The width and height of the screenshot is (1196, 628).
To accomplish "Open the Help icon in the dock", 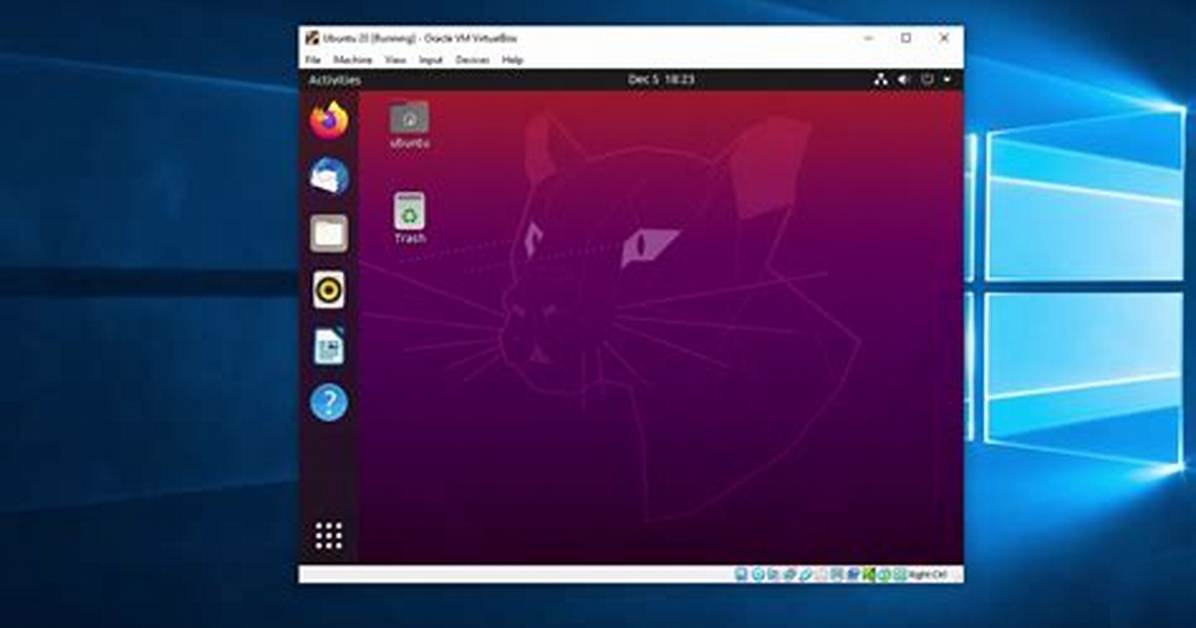I will [x=329, y=402].
